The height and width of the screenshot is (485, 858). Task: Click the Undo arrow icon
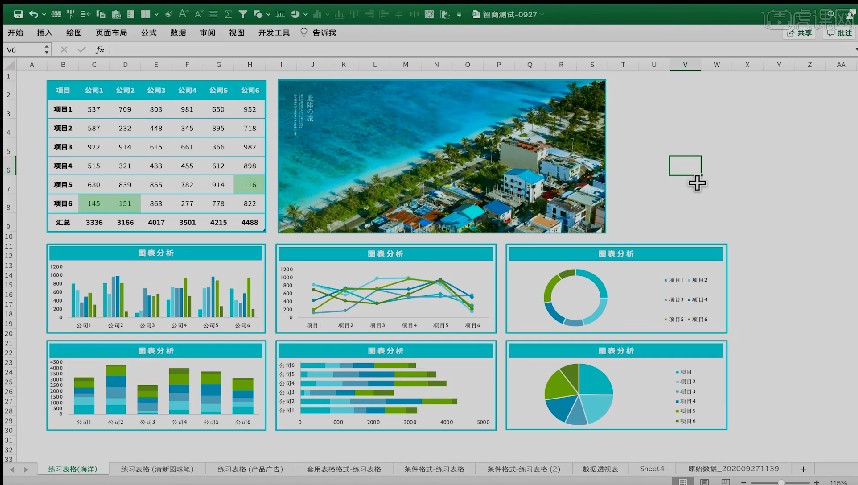click(x=33, y=14)
